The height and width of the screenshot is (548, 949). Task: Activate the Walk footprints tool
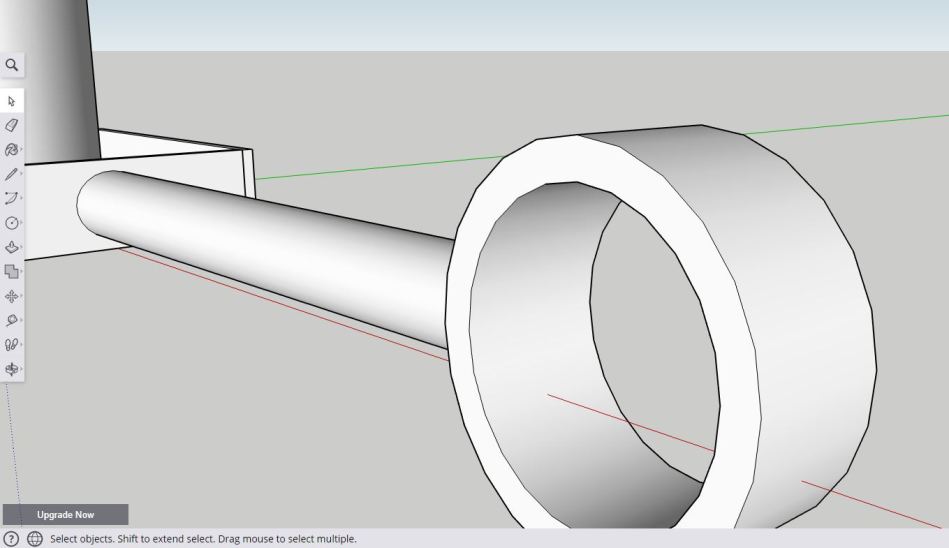(12, 344)
